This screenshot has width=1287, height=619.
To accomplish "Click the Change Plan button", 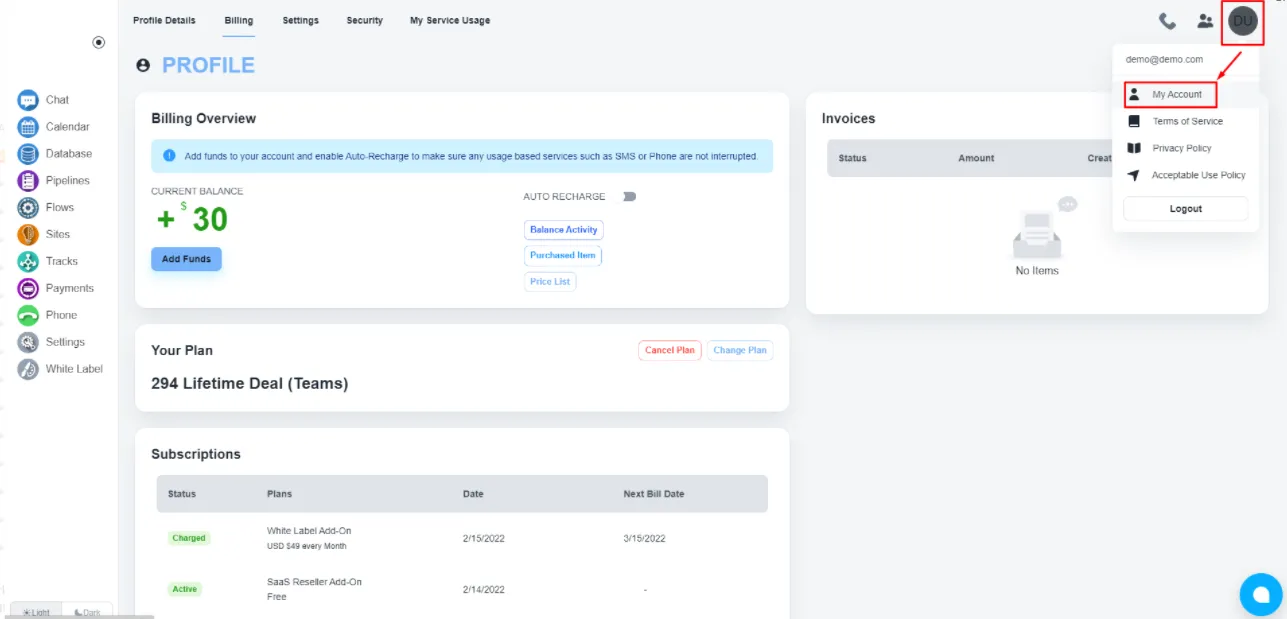I will [x=740, y=351].
